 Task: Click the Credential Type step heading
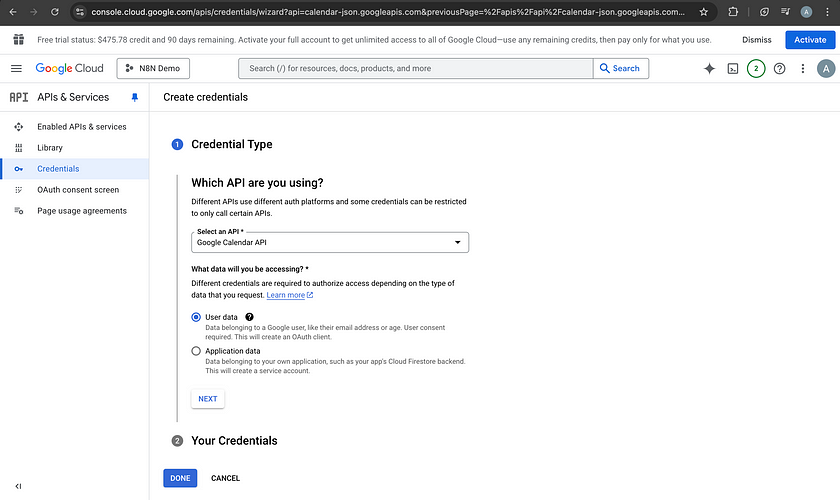point(231,144)
